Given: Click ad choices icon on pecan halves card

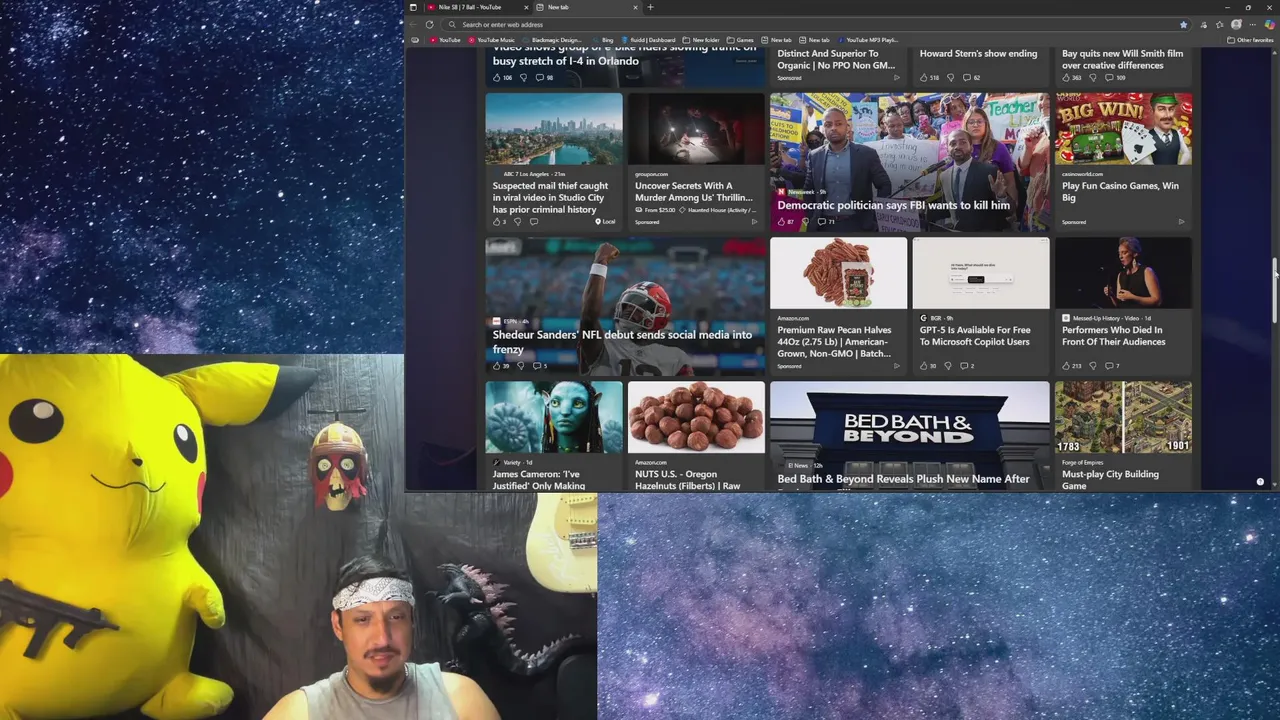Looking at the screenshot, I should coord(896,366).
